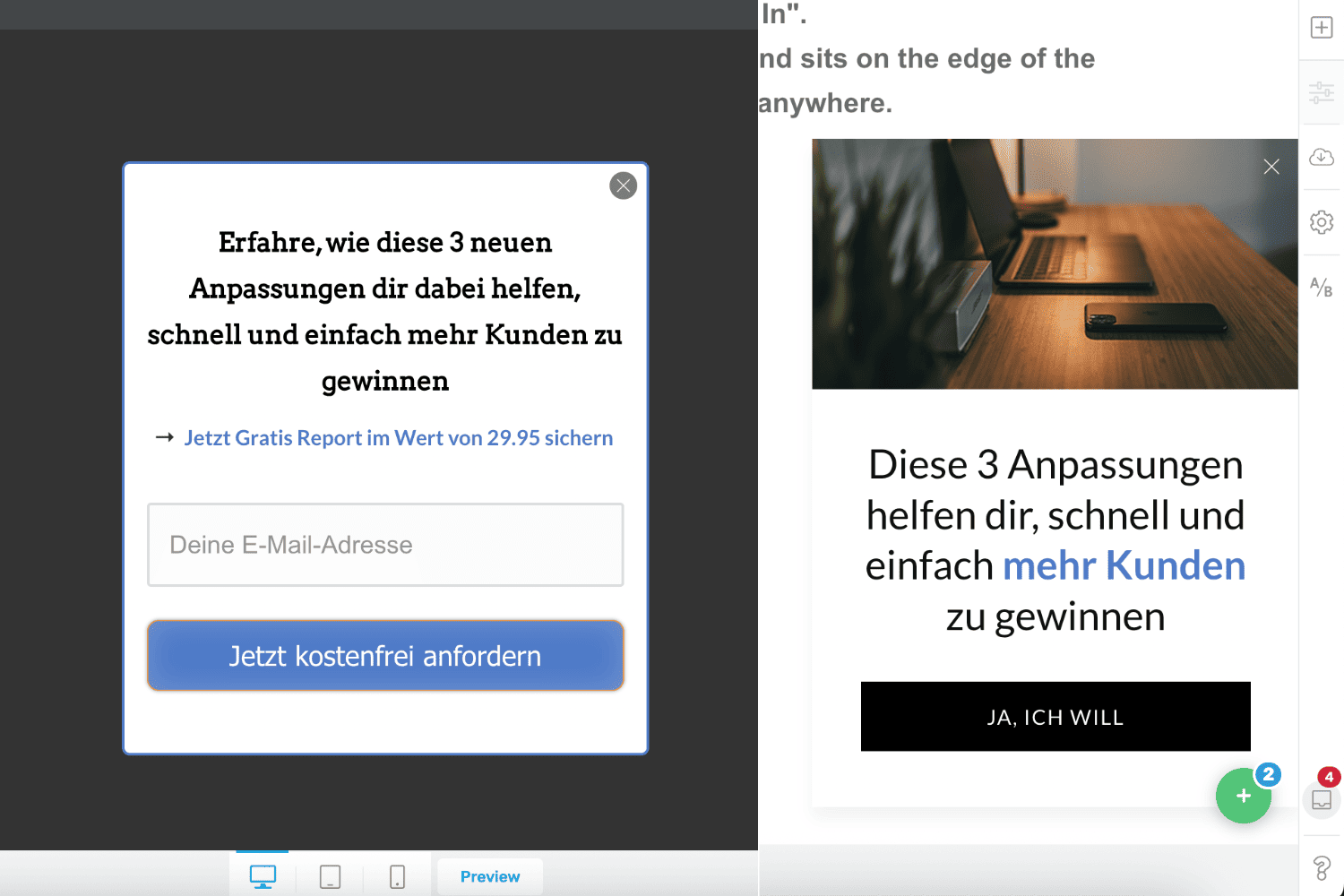
Task: Open the sliders settings icon in sidebar
Action: click(x=1322, y=92)
